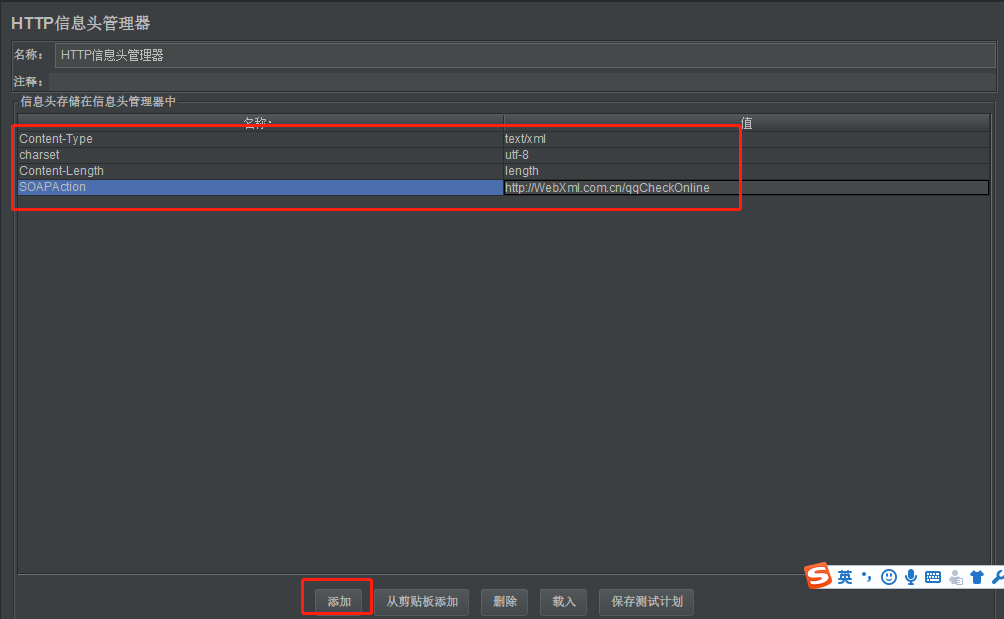Click inside the 名称 name input field
This screenshot has height=619, width=1004.
300,55
